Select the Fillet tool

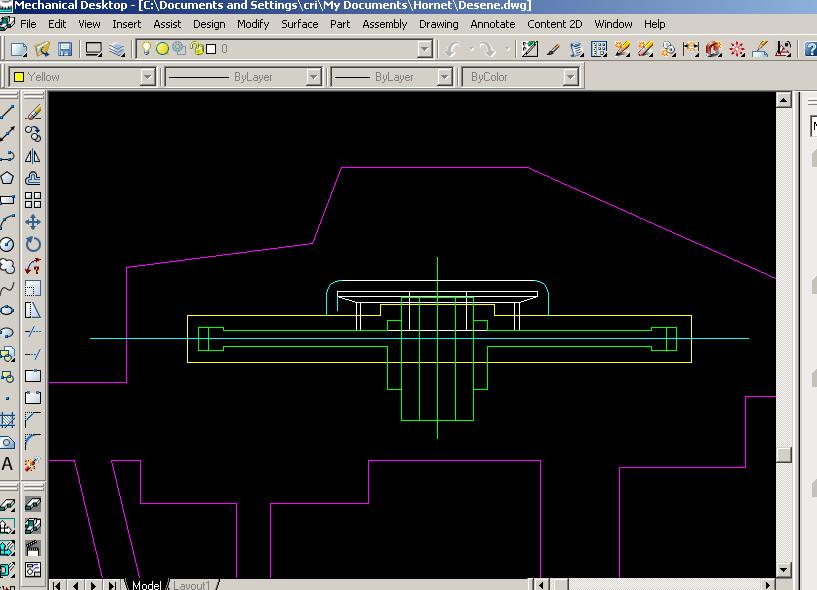pyautogui.click(x=33, y=441)
